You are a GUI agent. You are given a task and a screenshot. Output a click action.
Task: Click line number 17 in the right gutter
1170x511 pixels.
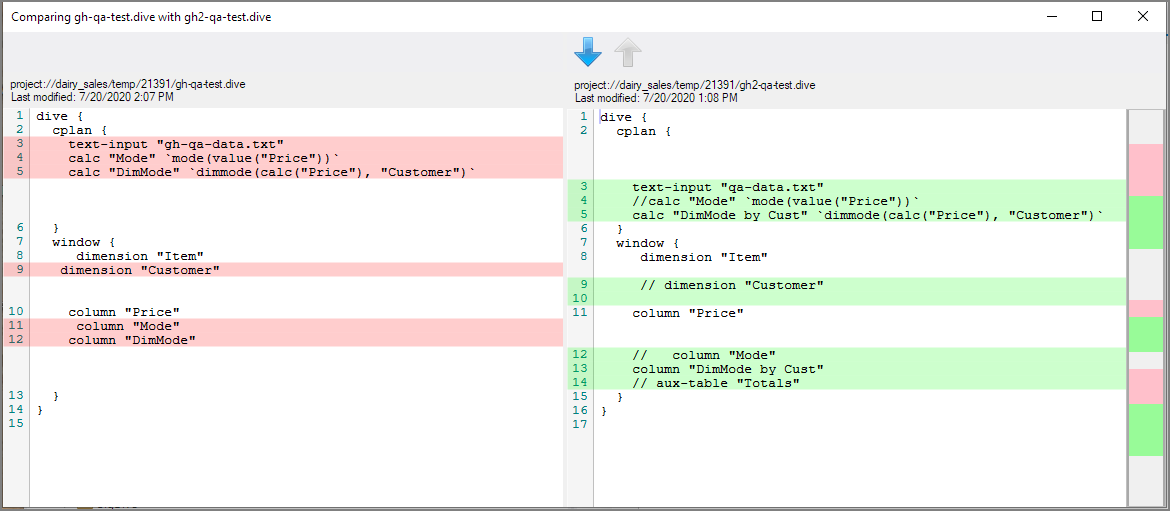pos(580,425)
